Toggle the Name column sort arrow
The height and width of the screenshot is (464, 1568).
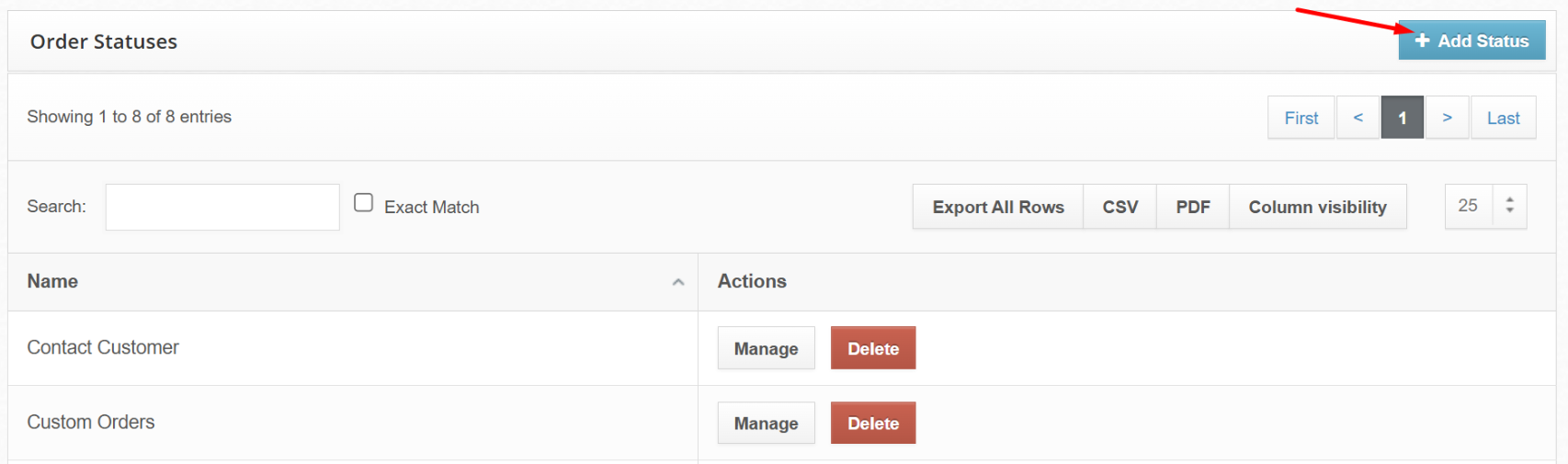[x=678, y=282]
